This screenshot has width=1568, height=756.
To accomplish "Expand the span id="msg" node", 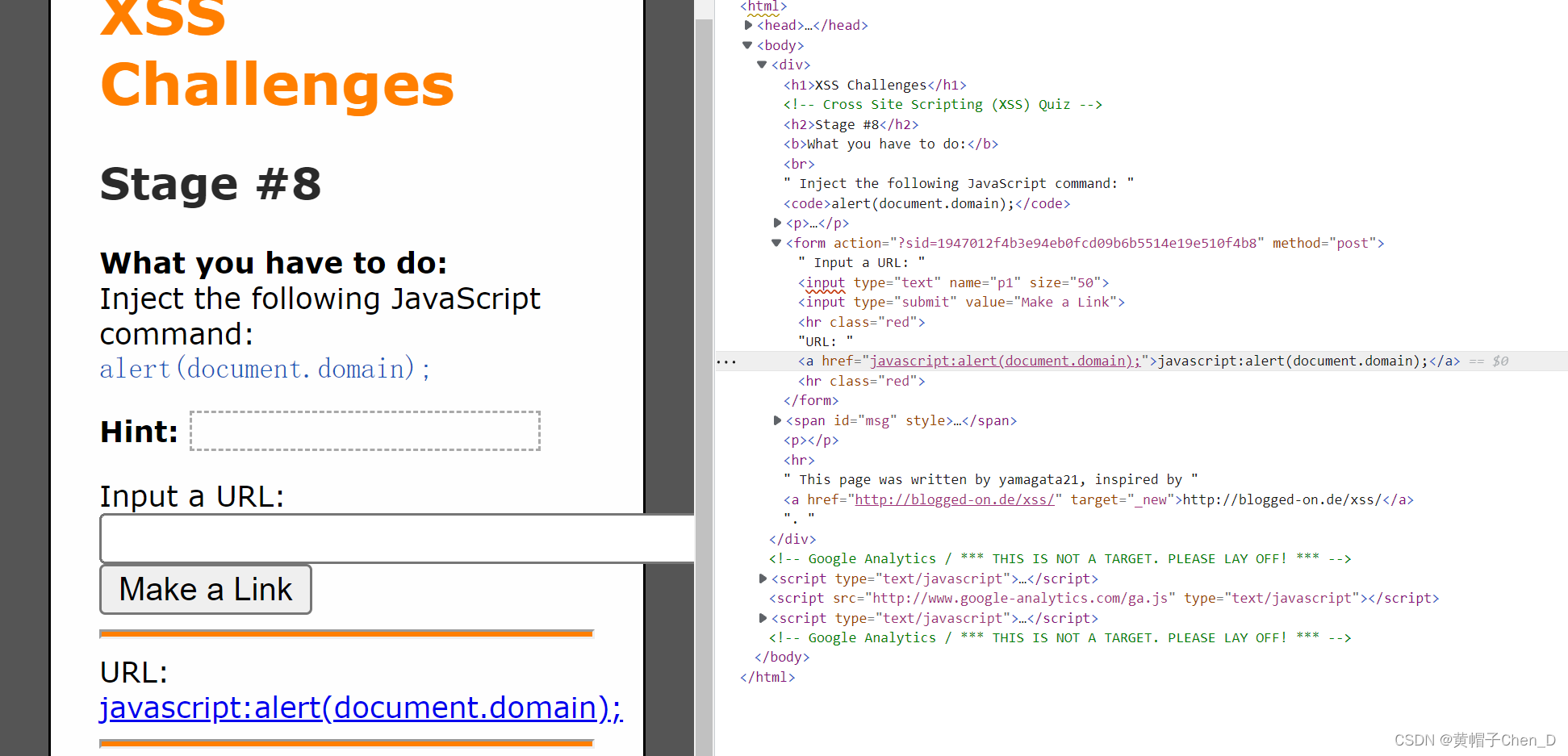I will (x=778, y=420).
